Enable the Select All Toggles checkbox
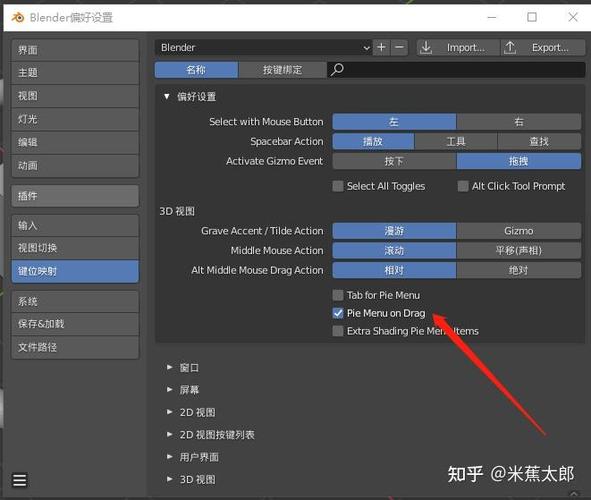591x500 pixels. point(338,186)
